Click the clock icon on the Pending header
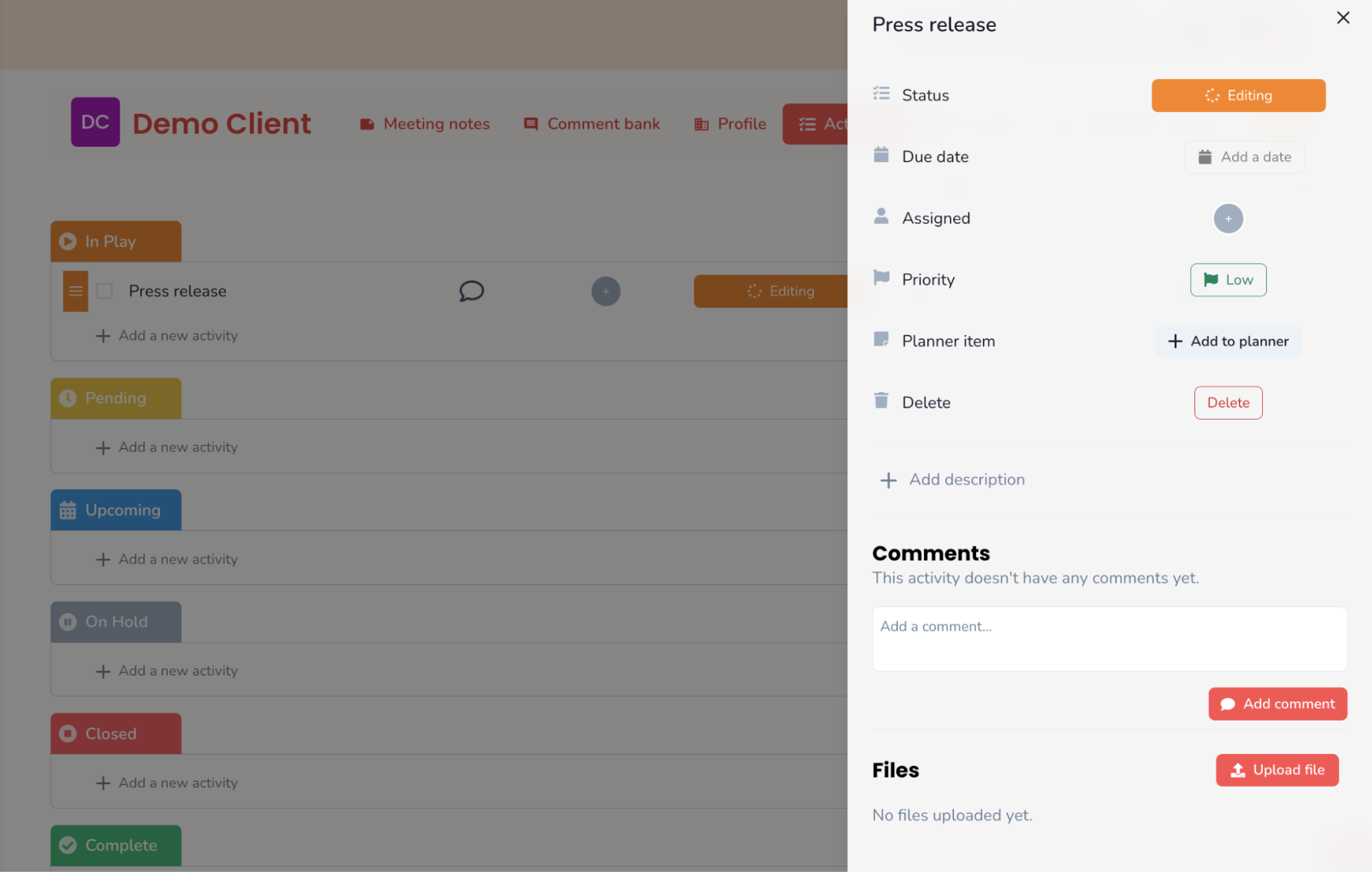This screenshot has width=1372, height=872. coord(67,398)
